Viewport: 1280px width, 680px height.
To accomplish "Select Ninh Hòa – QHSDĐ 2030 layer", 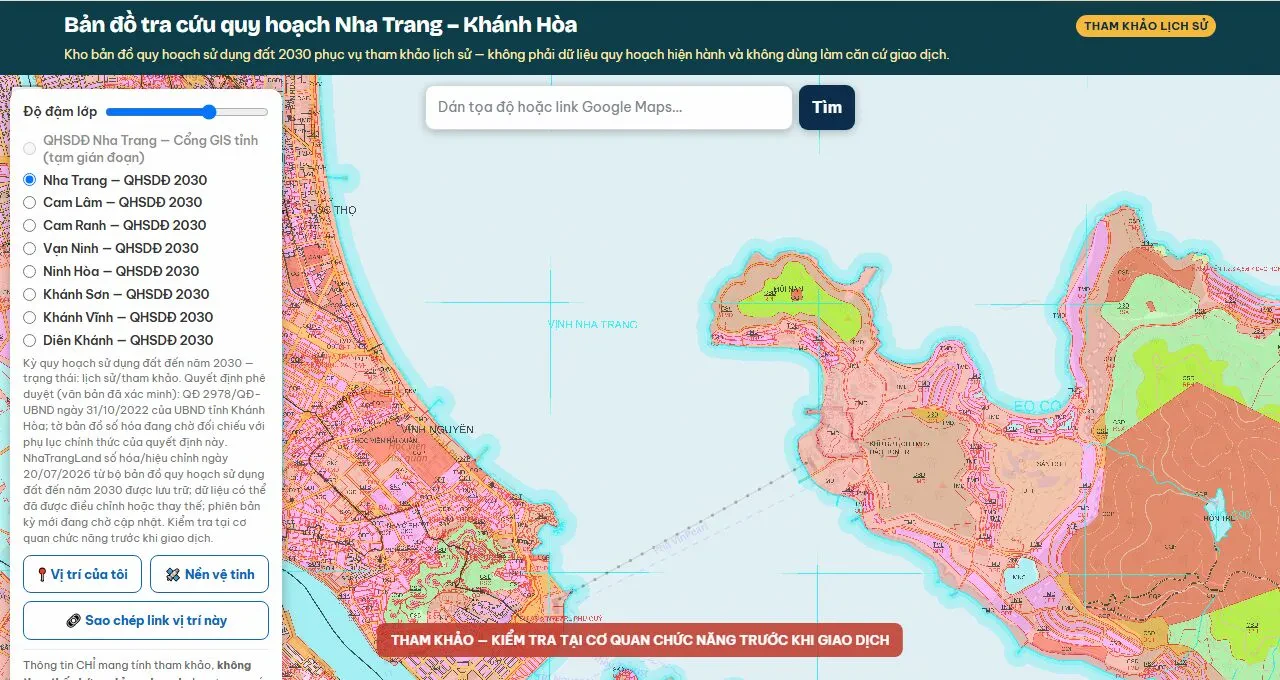I will tap(30, 272).
